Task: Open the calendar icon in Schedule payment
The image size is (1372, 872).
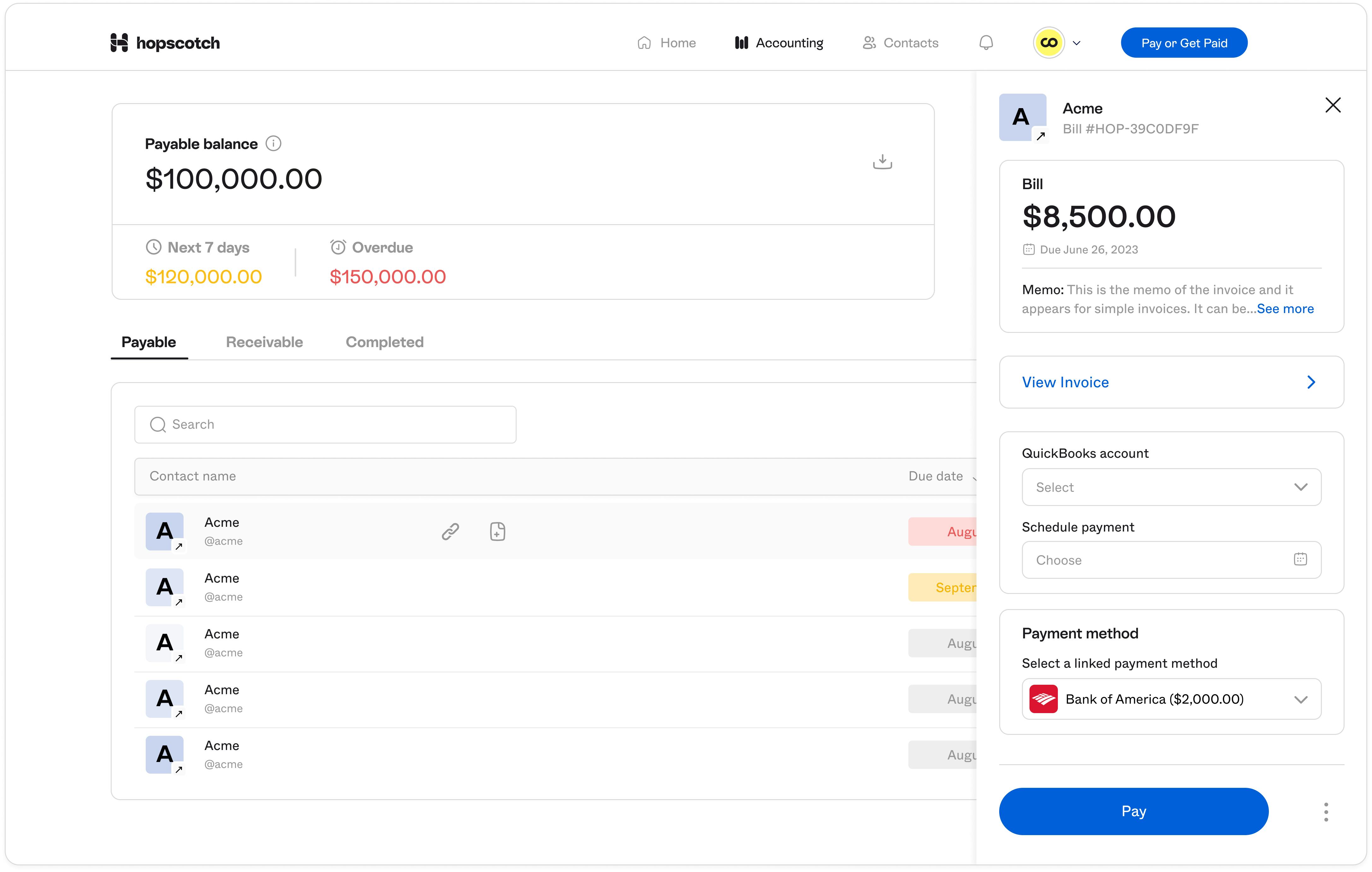Action: point(1300,559)
